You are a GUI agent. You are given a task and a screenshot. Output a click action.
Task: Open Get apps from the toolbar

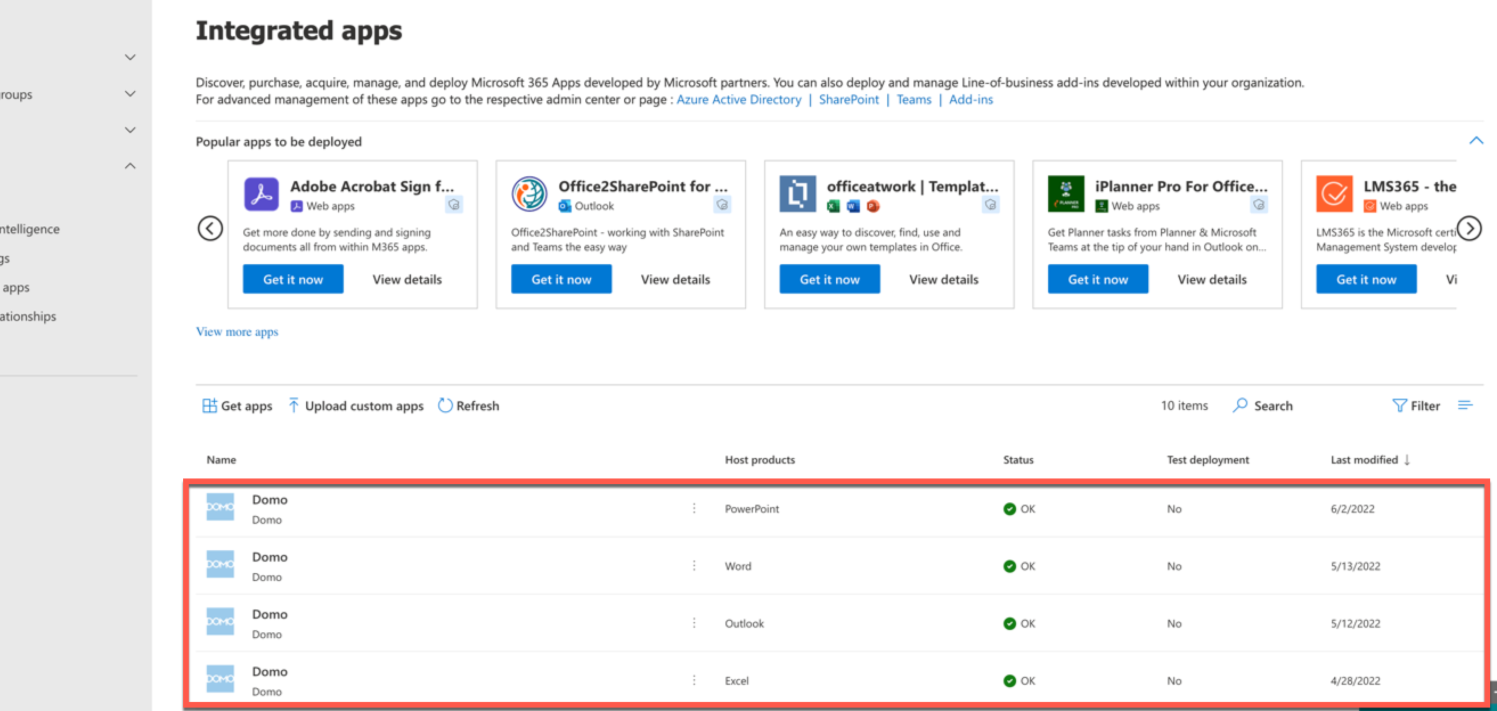236,405
